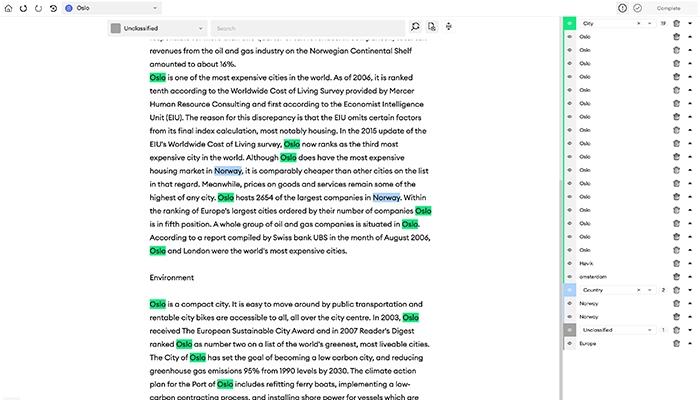The width and height of the screenshot is (700, 400).
Task: Focus the Search input field
Action: (x=308, y=28)
